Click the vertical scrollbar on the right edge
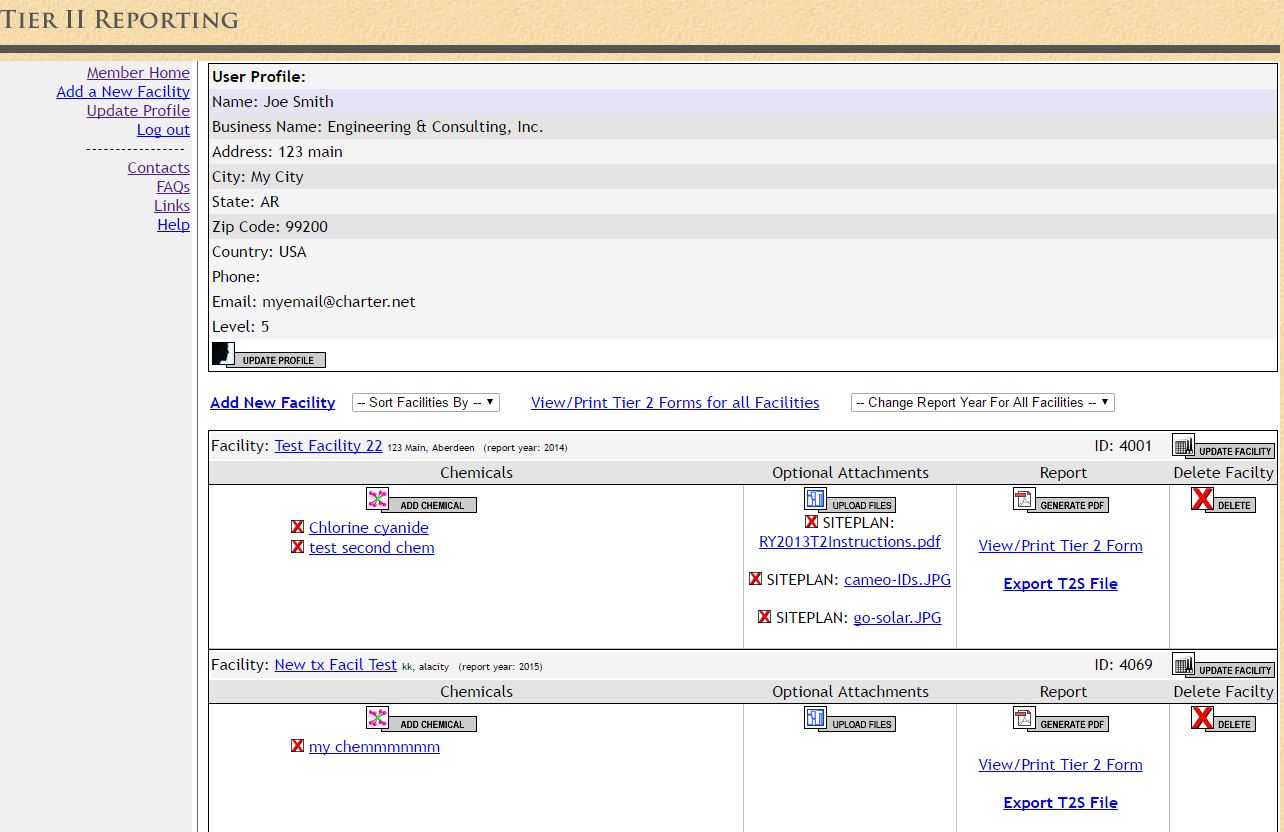Screen dimensions: 1284x832 [1278, 416]
